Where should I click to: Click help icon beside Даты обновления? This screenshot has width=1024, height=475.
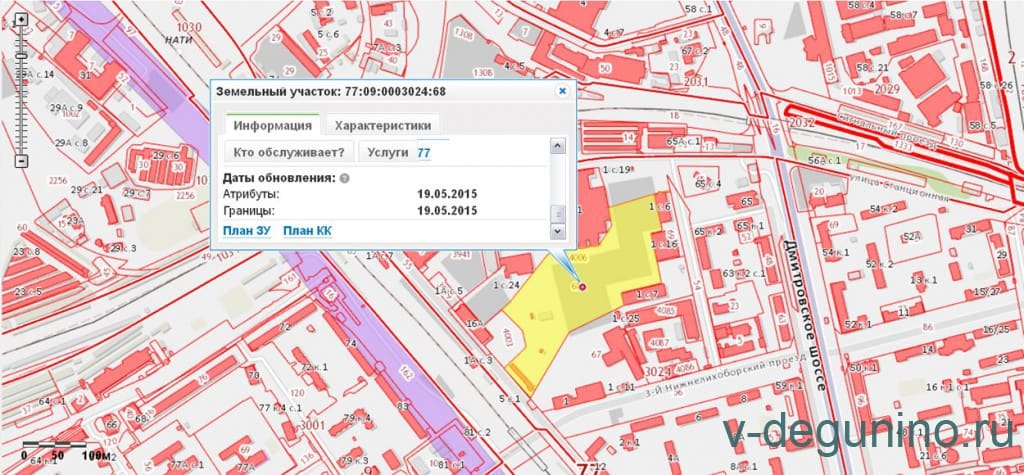point(344,178)
